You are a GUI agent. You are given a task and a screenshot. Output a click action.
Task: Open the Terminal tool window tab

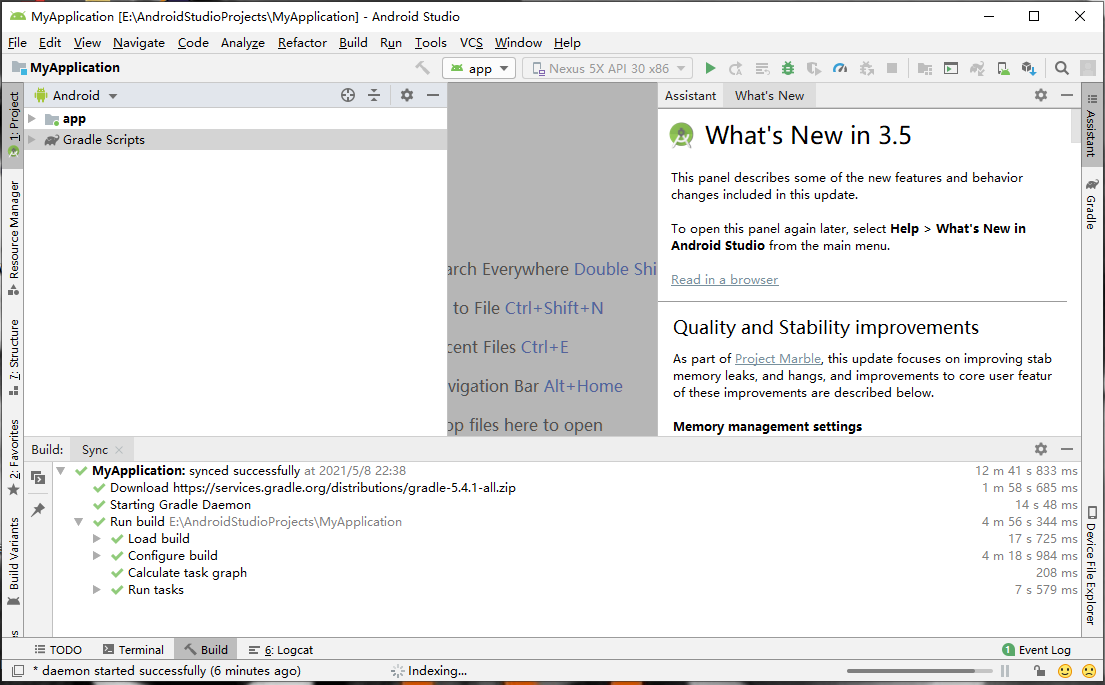pyautogui.click(x=133, y=650)
